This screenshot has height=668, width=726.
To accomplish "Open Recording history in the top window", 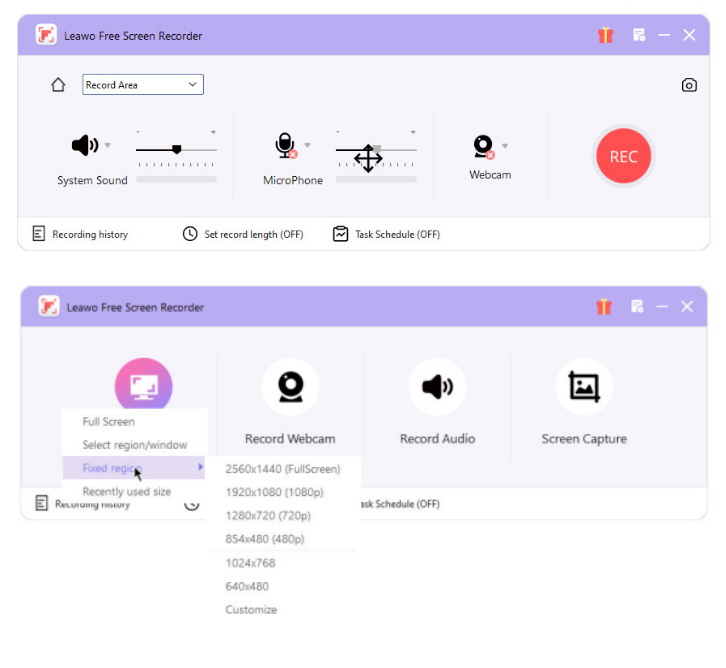I will [x=80, y=234].
